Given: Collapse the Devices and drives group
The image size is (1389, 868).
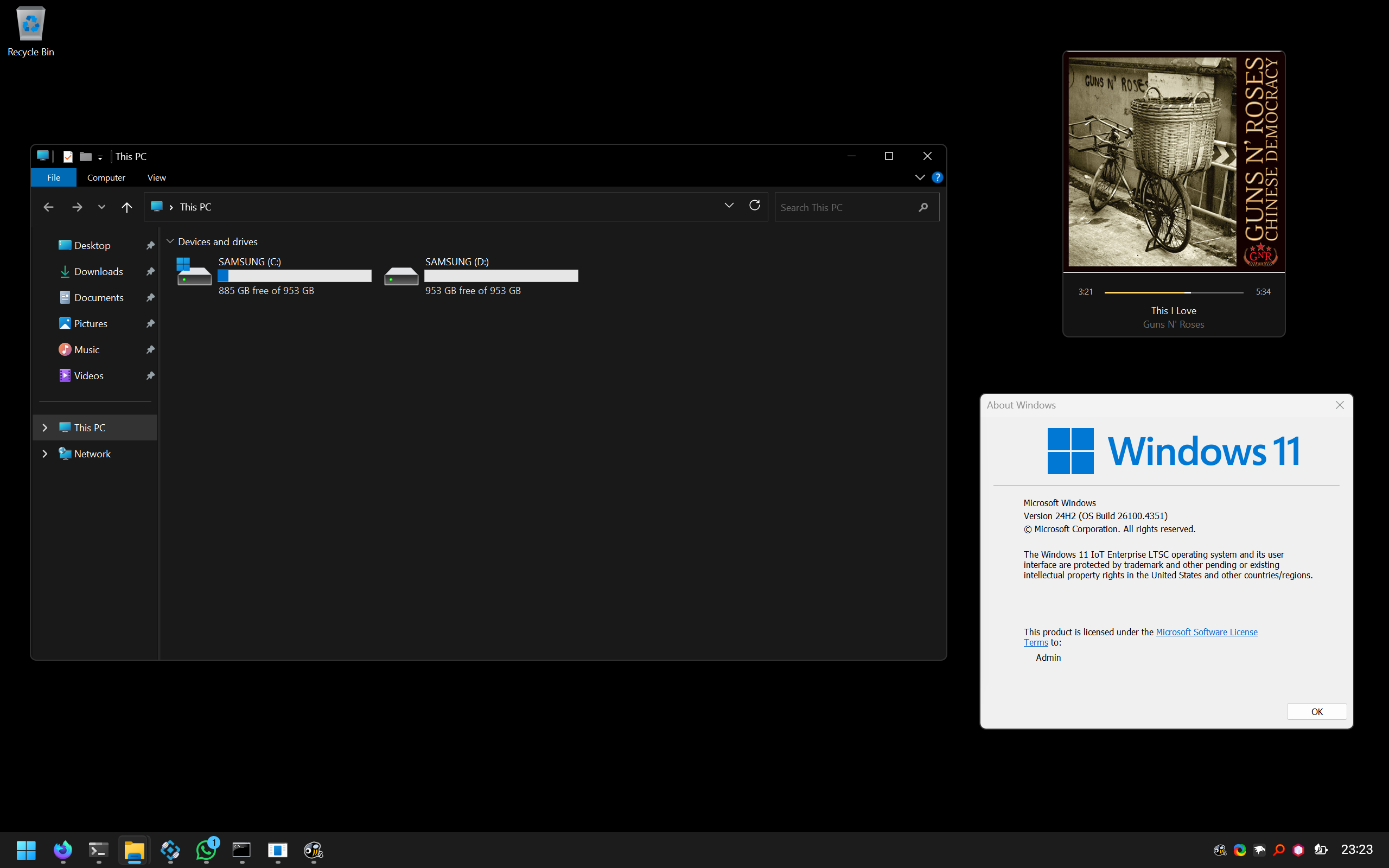Looking at the screenshot, I should (170, 242).
